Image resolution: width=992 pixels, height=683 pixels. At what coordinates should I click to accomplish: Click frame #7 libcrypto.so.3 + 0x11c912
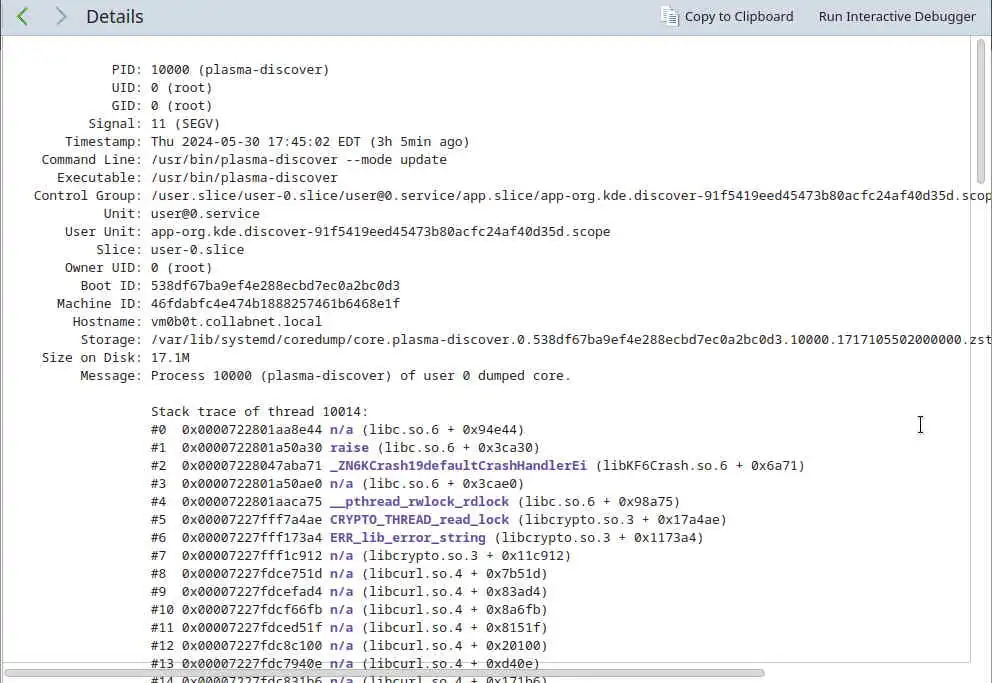466,556
